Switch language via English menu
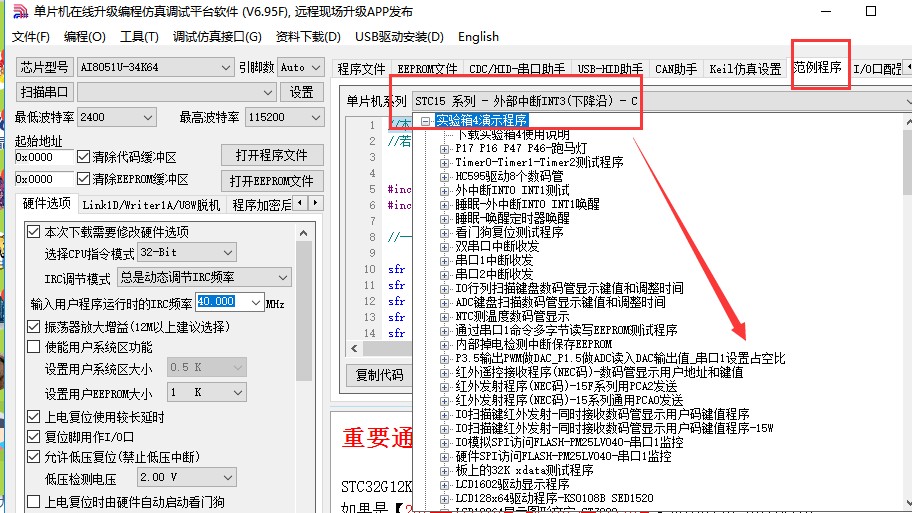Image resolution: width=912 pixels, height=513 pixels. (x=478, y=37)
